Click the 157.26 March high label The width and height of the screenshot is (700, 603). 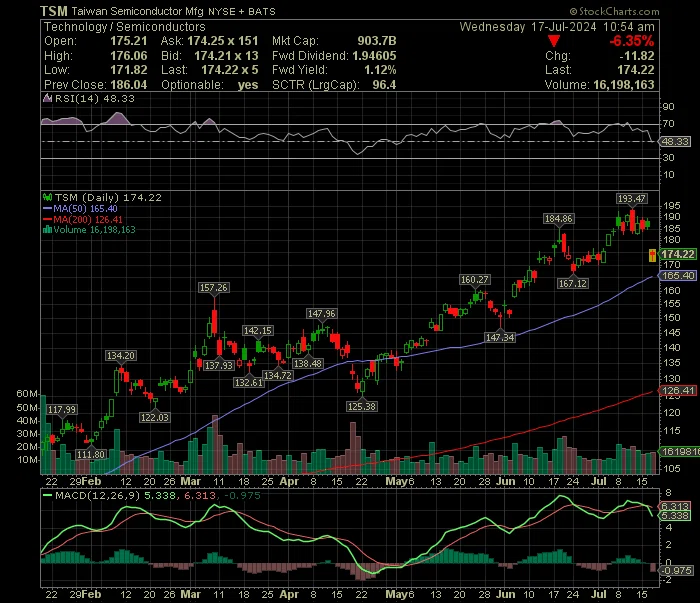pyautogui.click(x=213, y=288)
